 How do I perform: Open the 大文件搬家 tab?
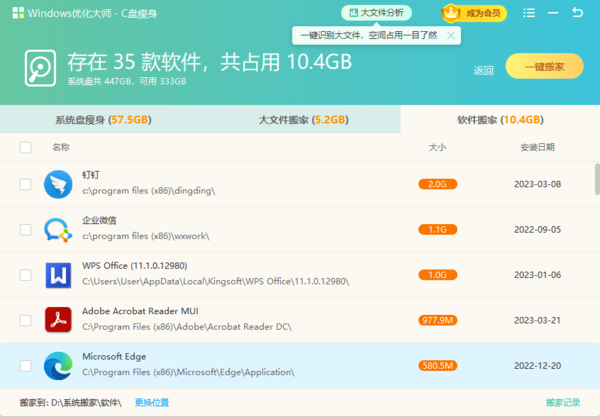(302, 119)
